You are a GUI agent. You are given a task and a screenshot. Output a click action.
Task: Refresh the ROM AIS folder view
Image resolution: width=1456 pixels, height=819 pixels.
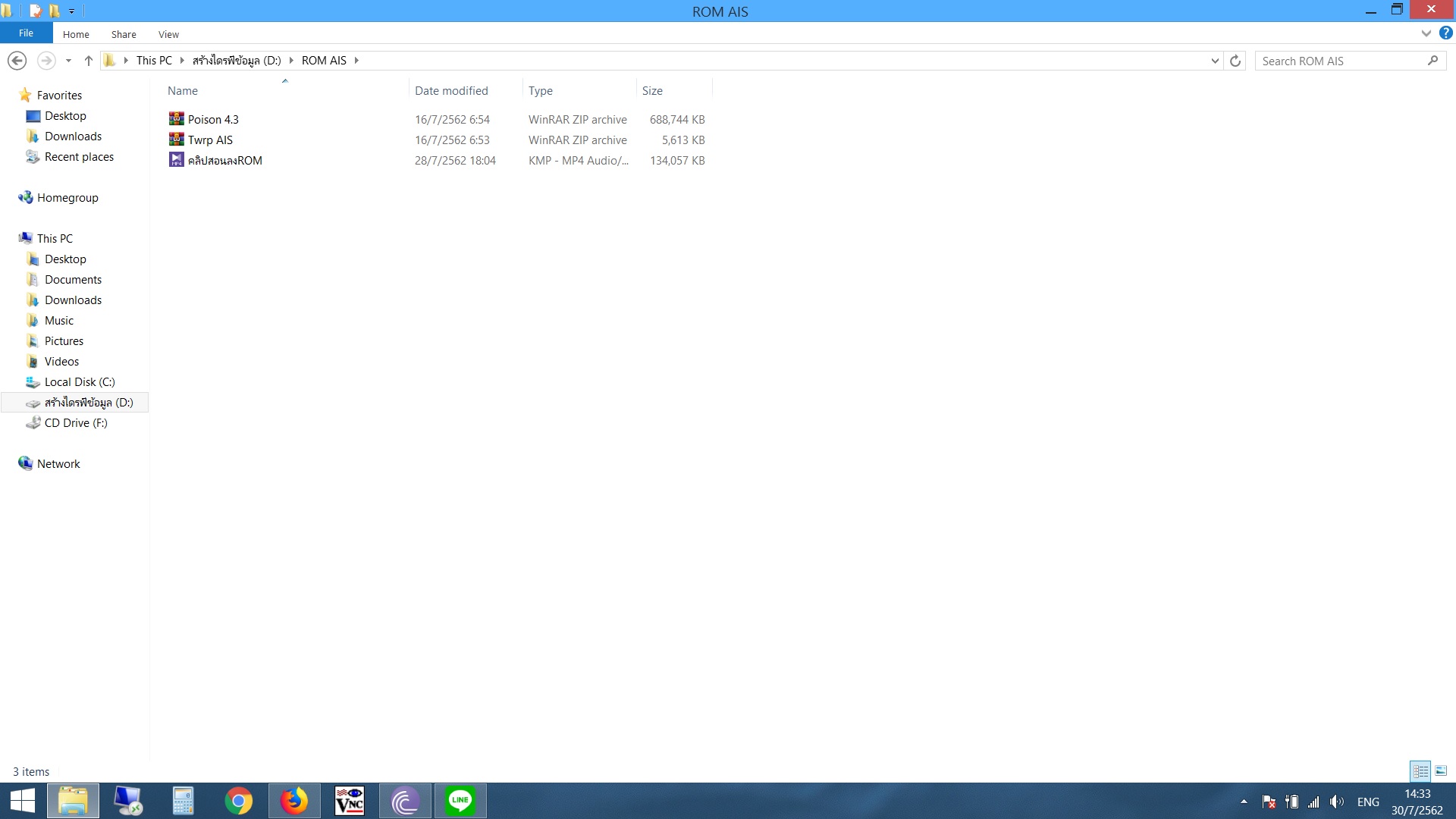tap(1235, 61)
